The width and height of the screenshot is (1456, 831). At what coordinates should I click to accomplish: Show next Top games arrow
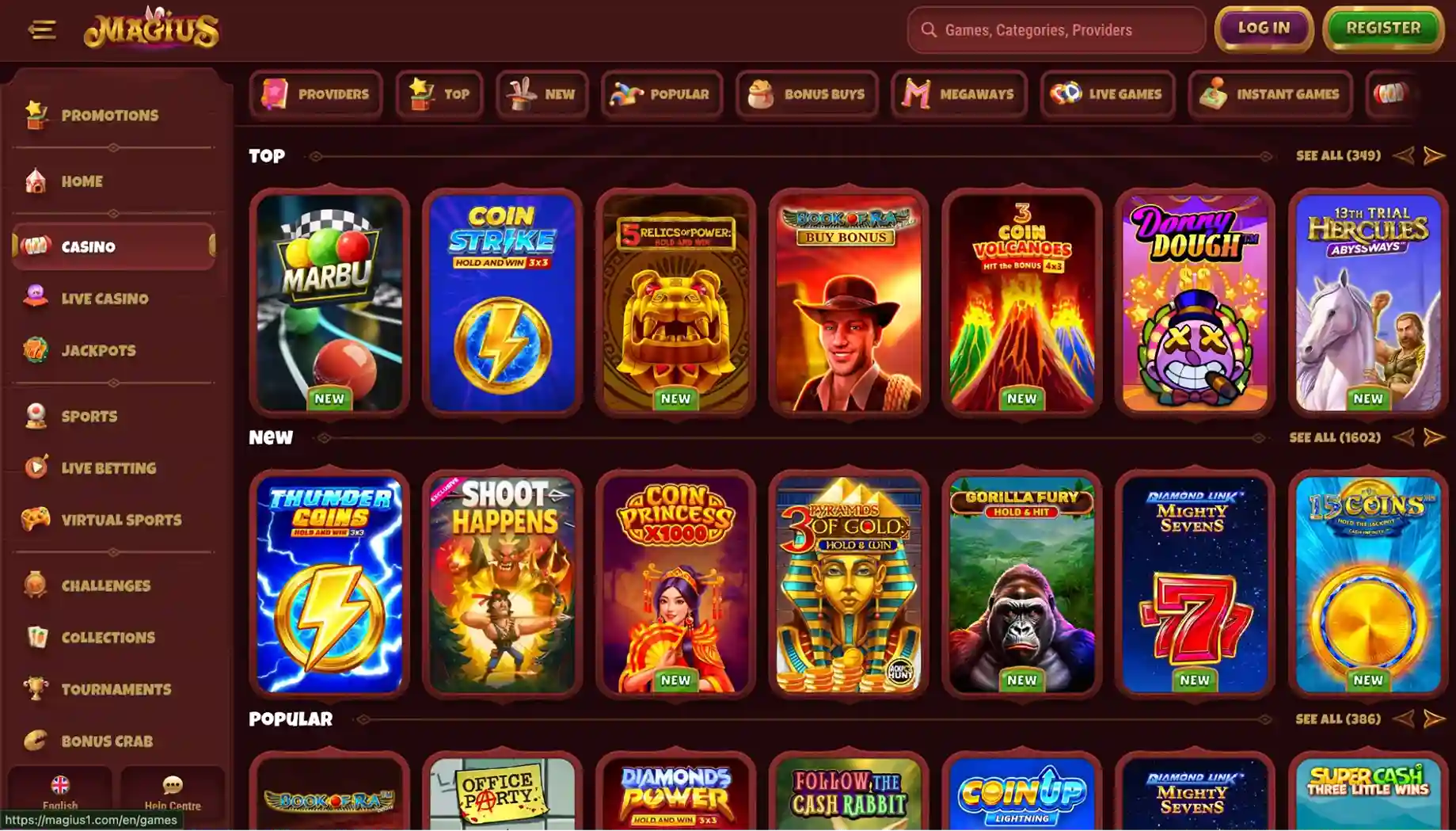click(x=1434, y=155)
